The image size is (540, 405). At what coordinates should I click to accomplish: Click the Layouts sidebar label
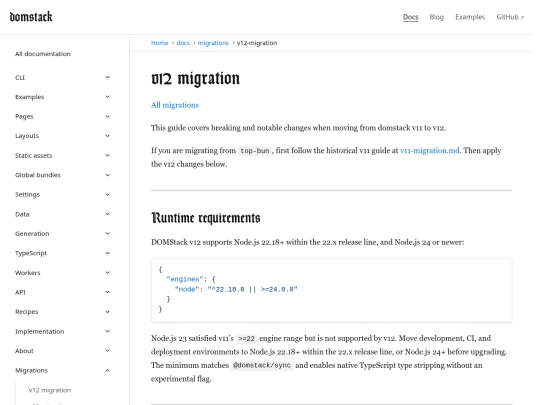tap(27, 136)
